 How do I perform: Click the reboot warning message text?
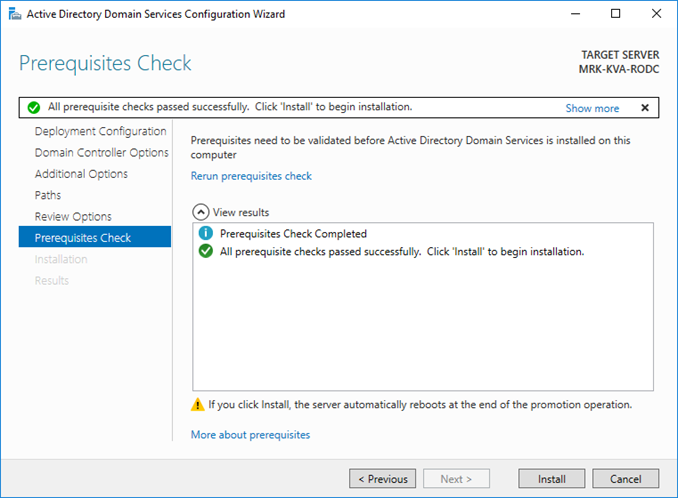[x=420, y=405]
